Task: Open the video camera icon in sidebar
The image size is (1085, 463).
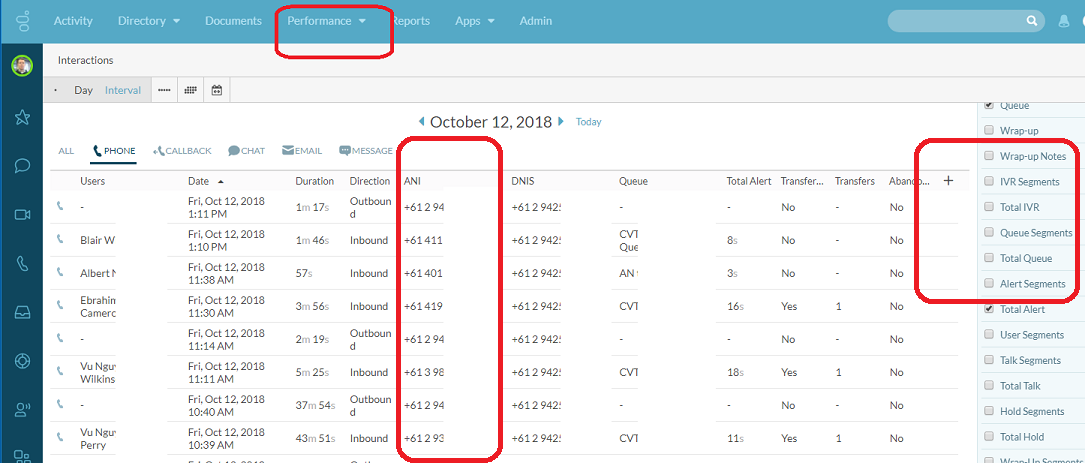Action: (22, 215)
